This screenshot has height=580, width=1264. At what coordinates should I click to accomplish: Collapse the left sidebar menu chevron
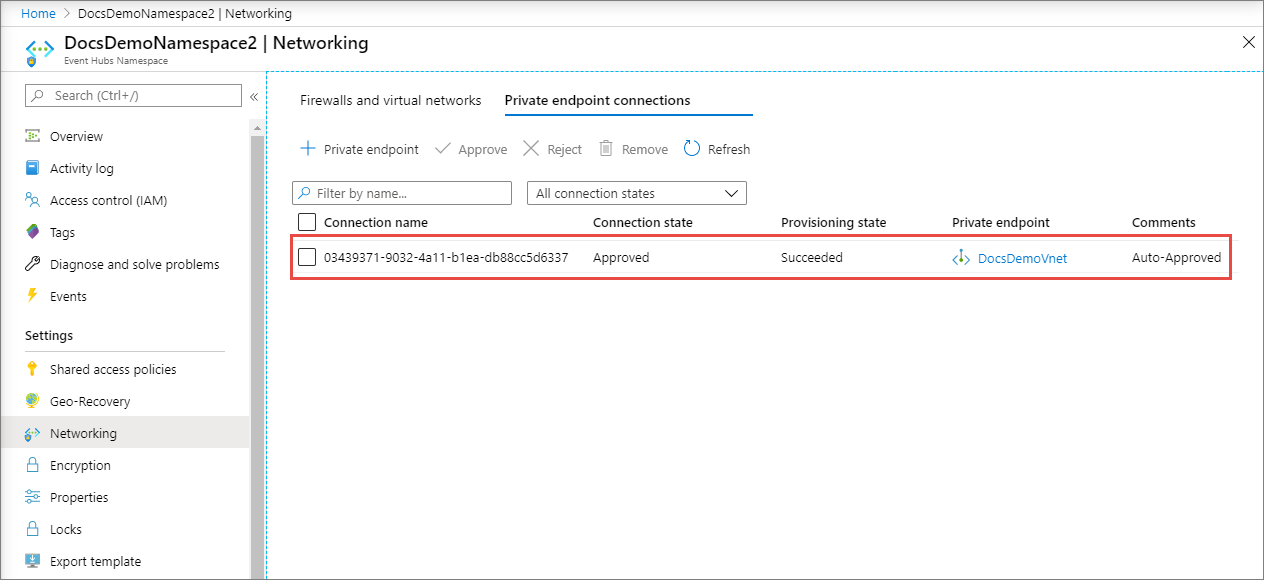click(x=254, y=96)
